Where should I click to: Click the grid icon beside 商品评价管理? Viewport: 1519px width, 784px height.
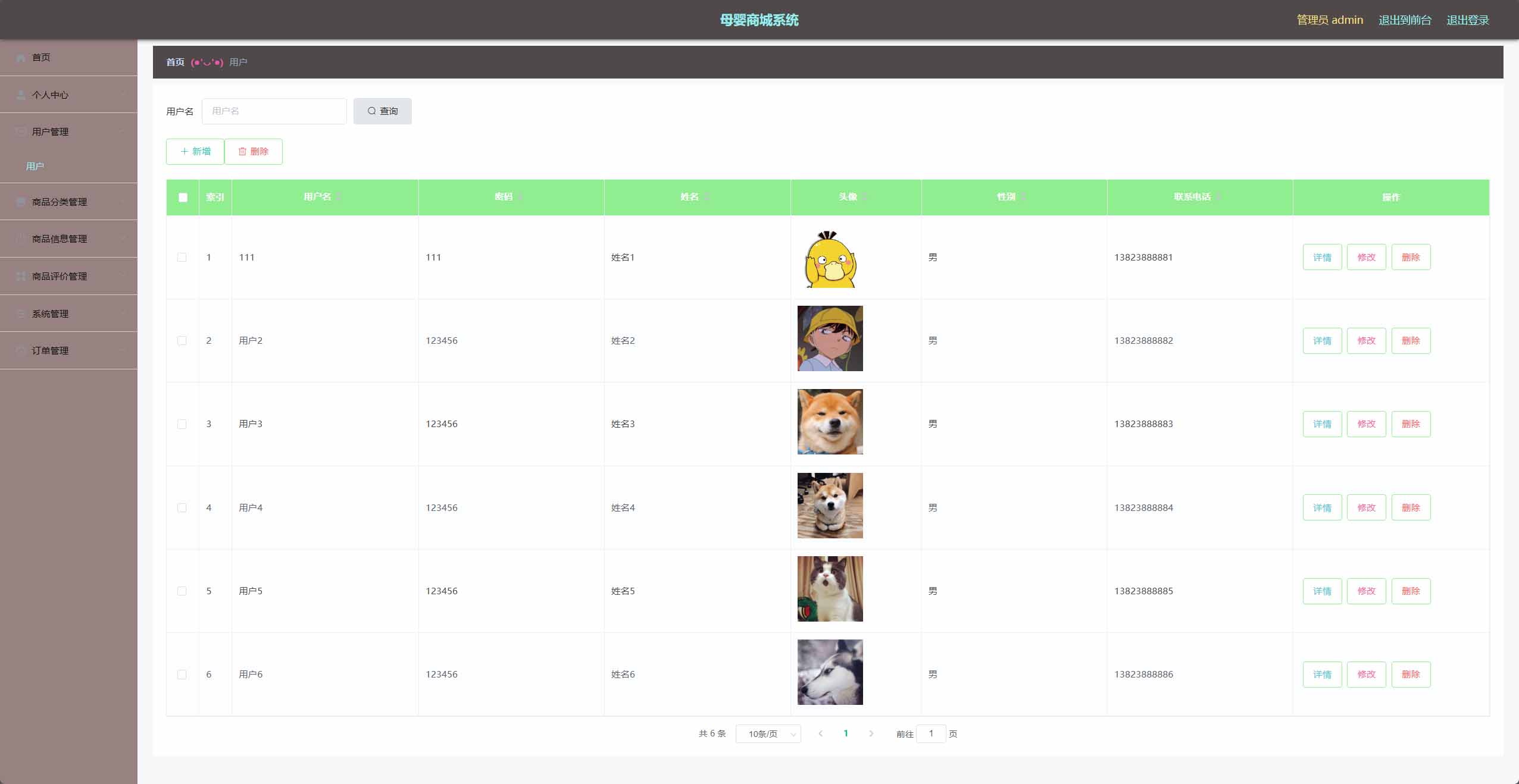21,277
